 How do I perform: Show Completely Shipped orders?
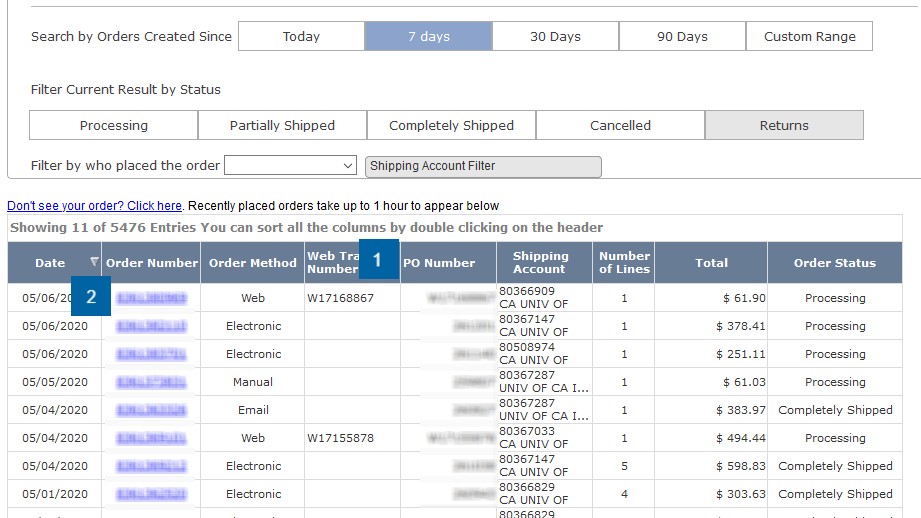451,125
